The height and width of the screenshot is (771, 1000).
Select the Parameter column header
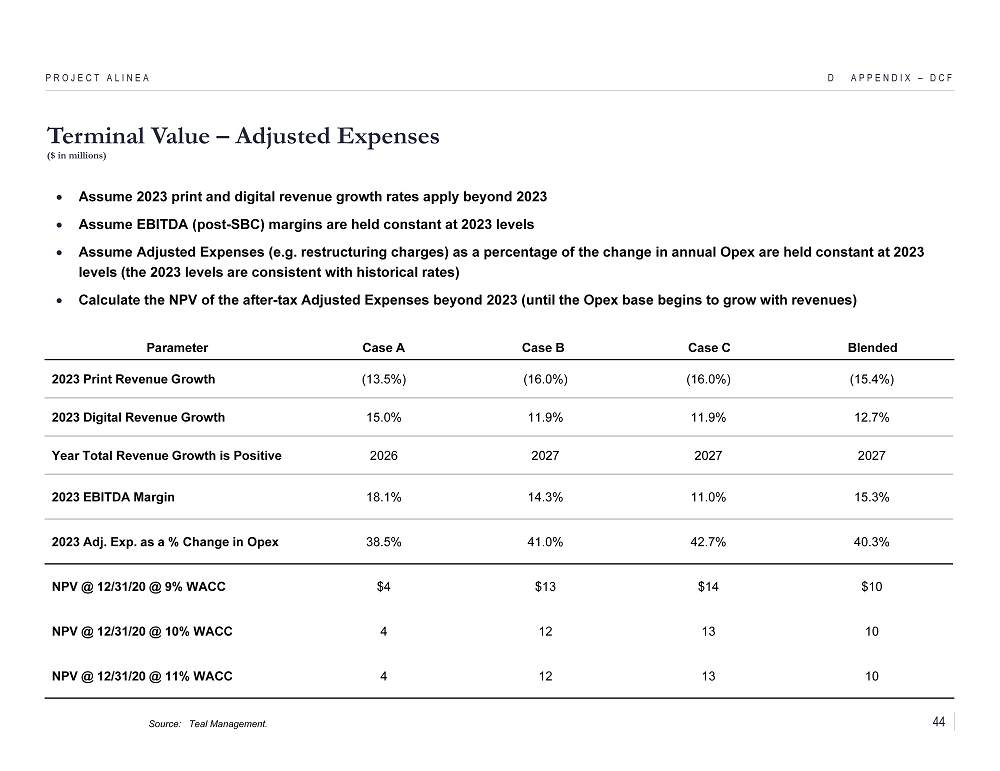pyautogui.click(x=177, y=348)
